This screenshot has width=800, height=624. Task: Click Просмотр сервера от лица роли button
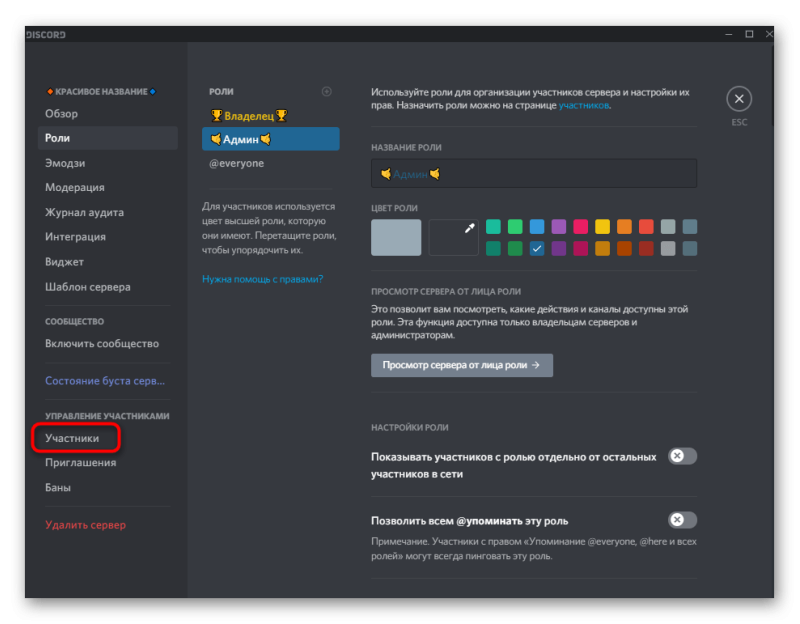462,365
